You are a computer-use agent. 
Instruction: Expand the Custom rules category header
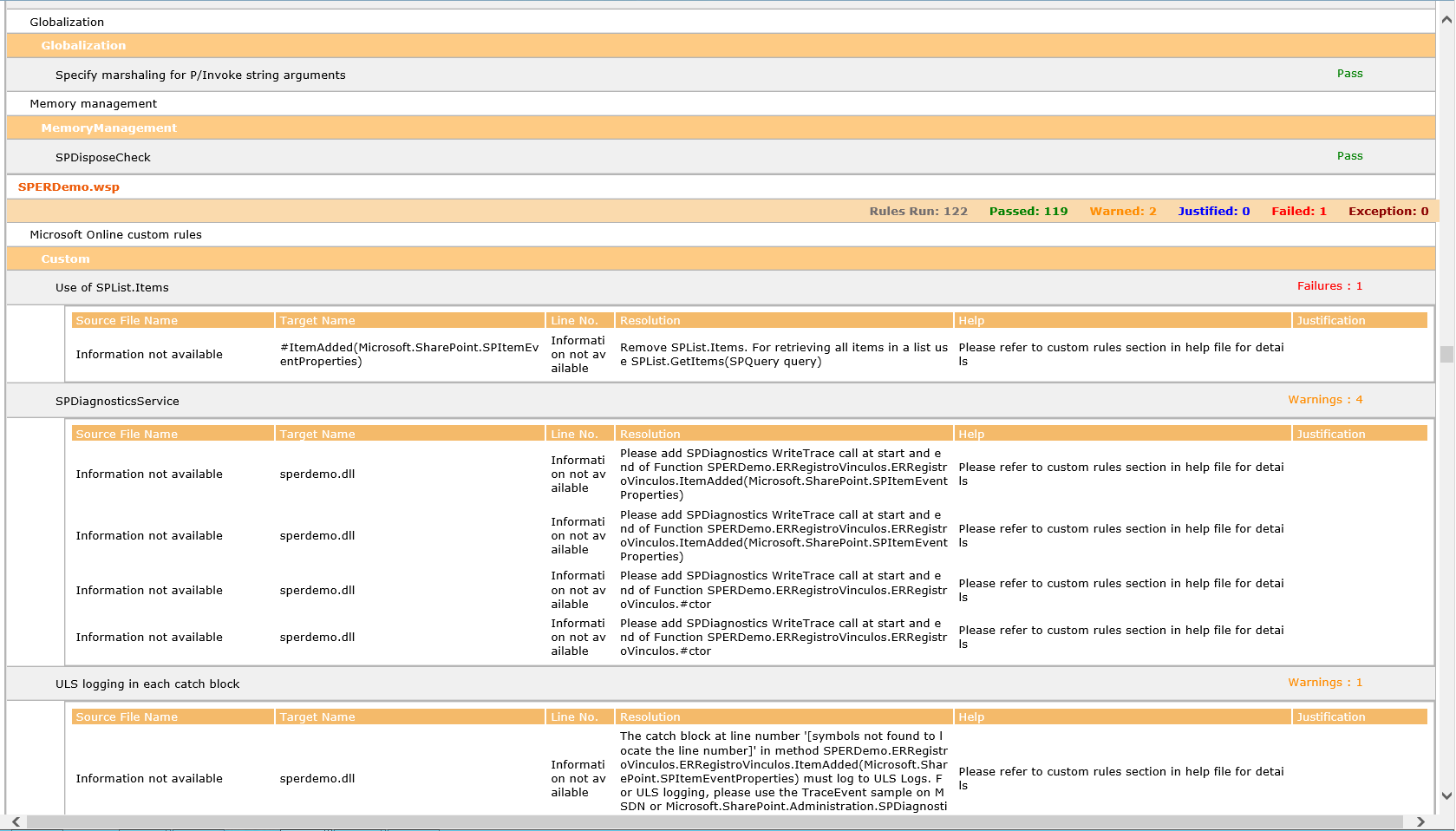pos(65,258)
